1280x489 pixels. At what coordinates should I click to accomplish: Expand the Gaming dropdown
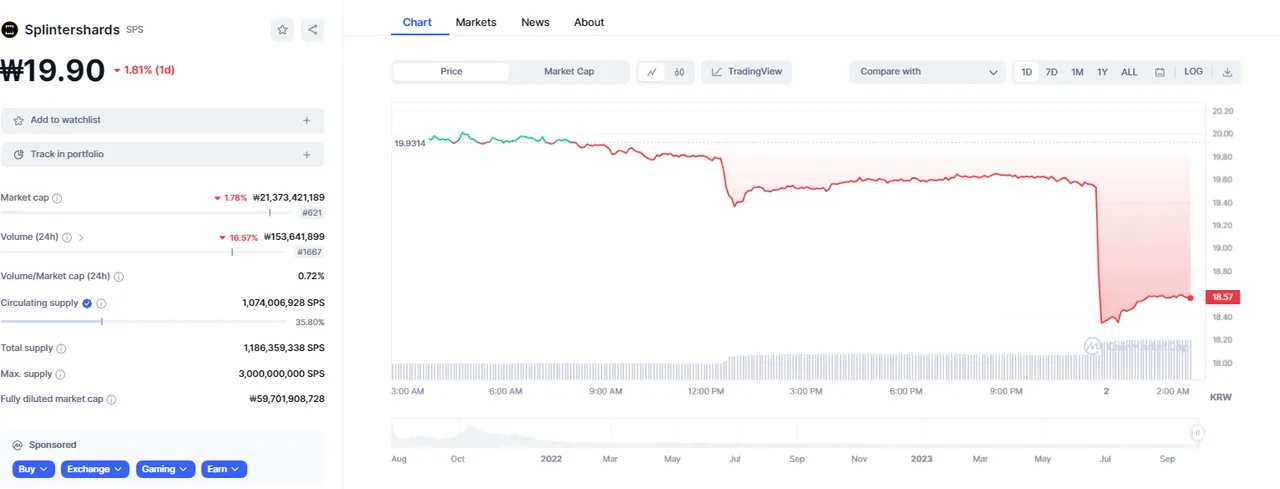(164, 469)
